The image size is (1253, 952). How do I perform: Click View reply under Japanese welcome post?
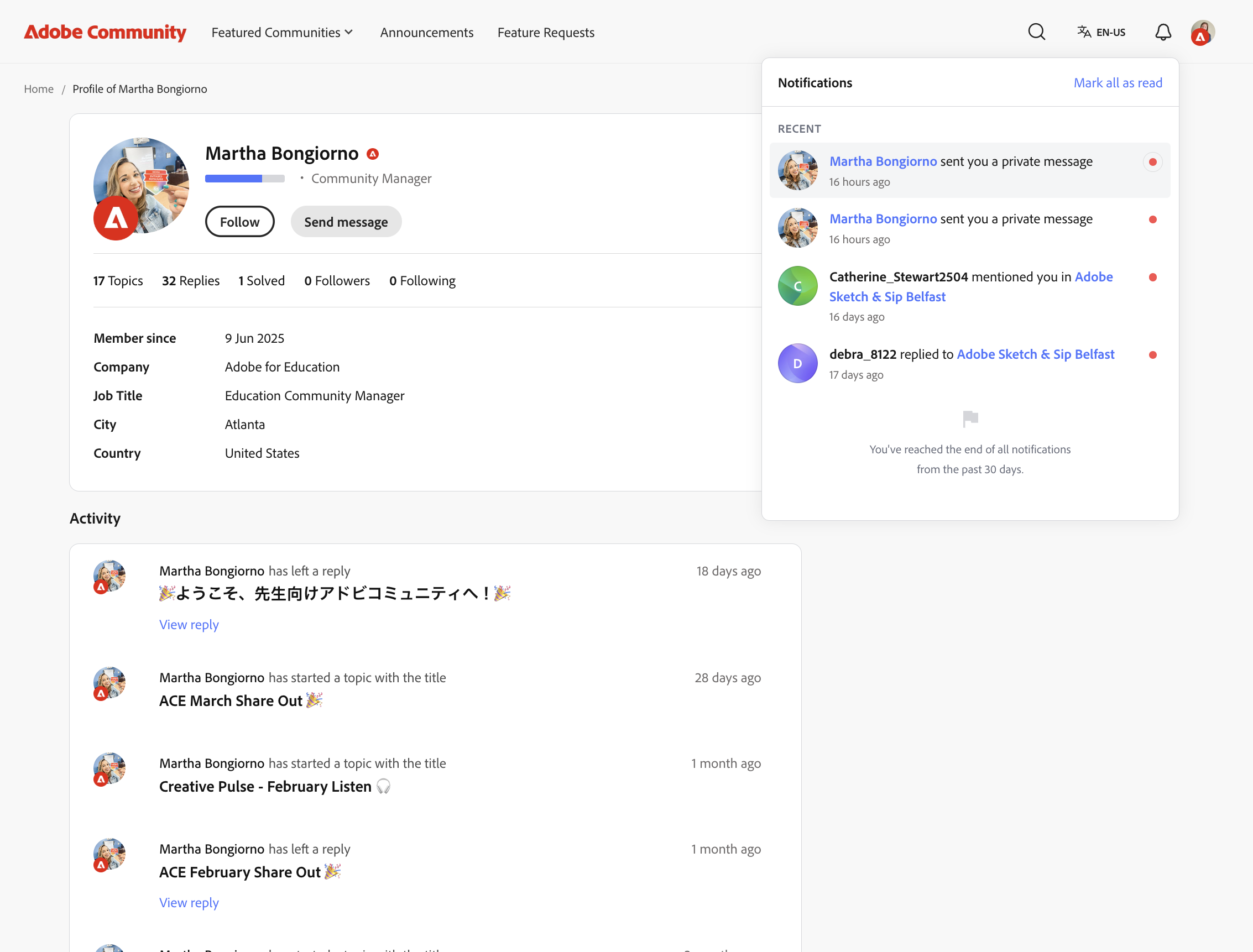pyautogui.click(x=189, y=625)
